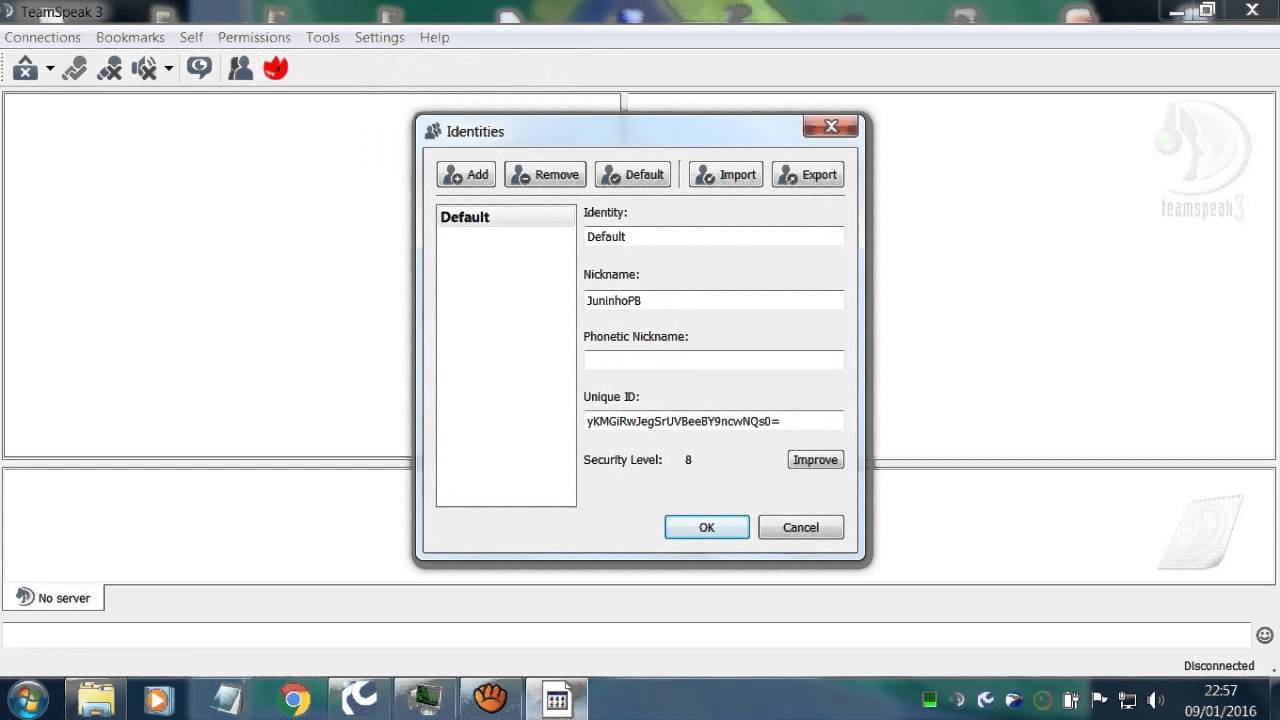The height and width of the screenshot is (720, 1280).
Task: Click the volume speaker tray icon
Action: click(x=1157, y=700)
